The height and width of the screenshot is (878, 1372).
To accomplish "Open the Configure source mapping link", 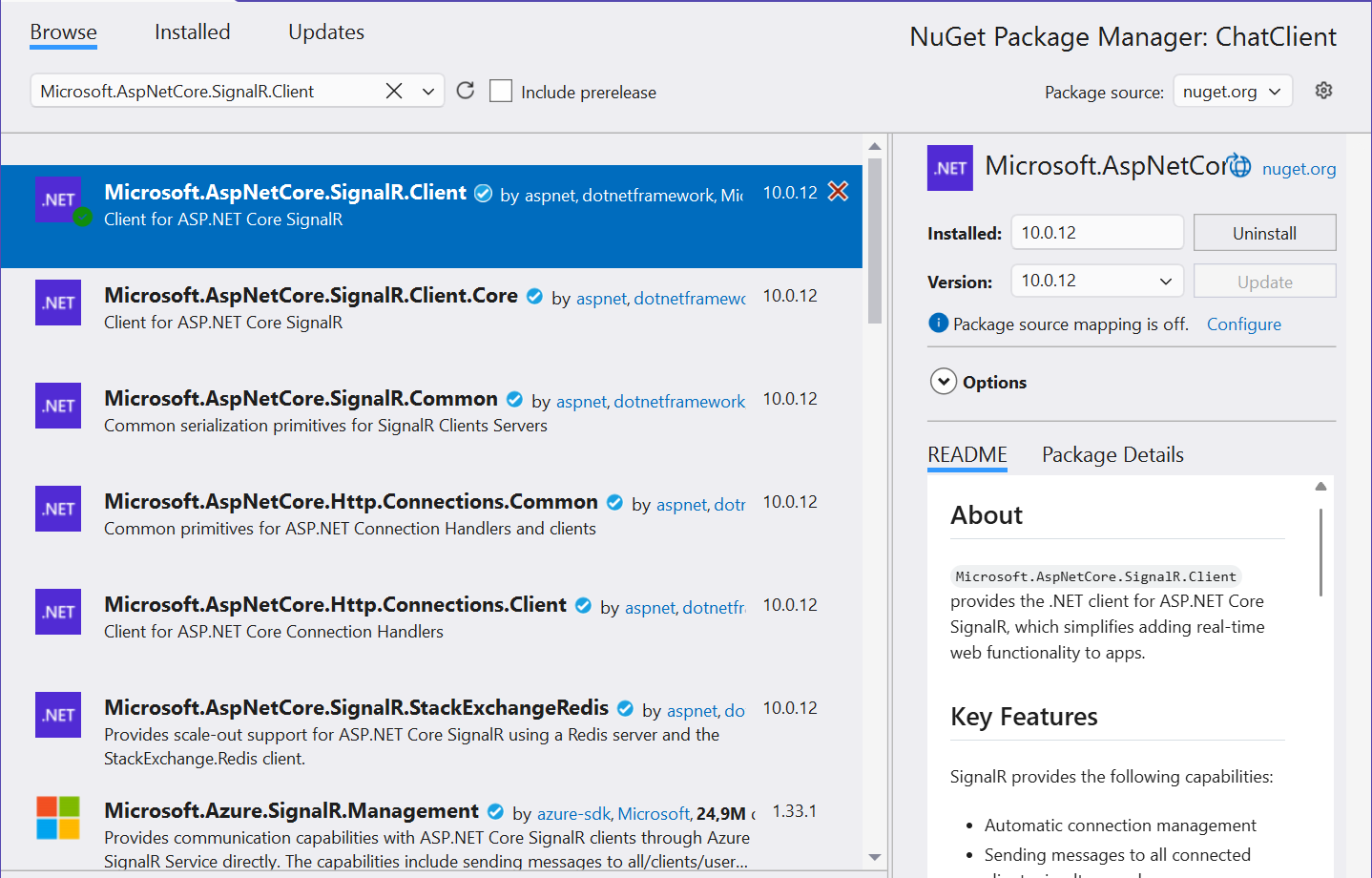I will 1244,324.
